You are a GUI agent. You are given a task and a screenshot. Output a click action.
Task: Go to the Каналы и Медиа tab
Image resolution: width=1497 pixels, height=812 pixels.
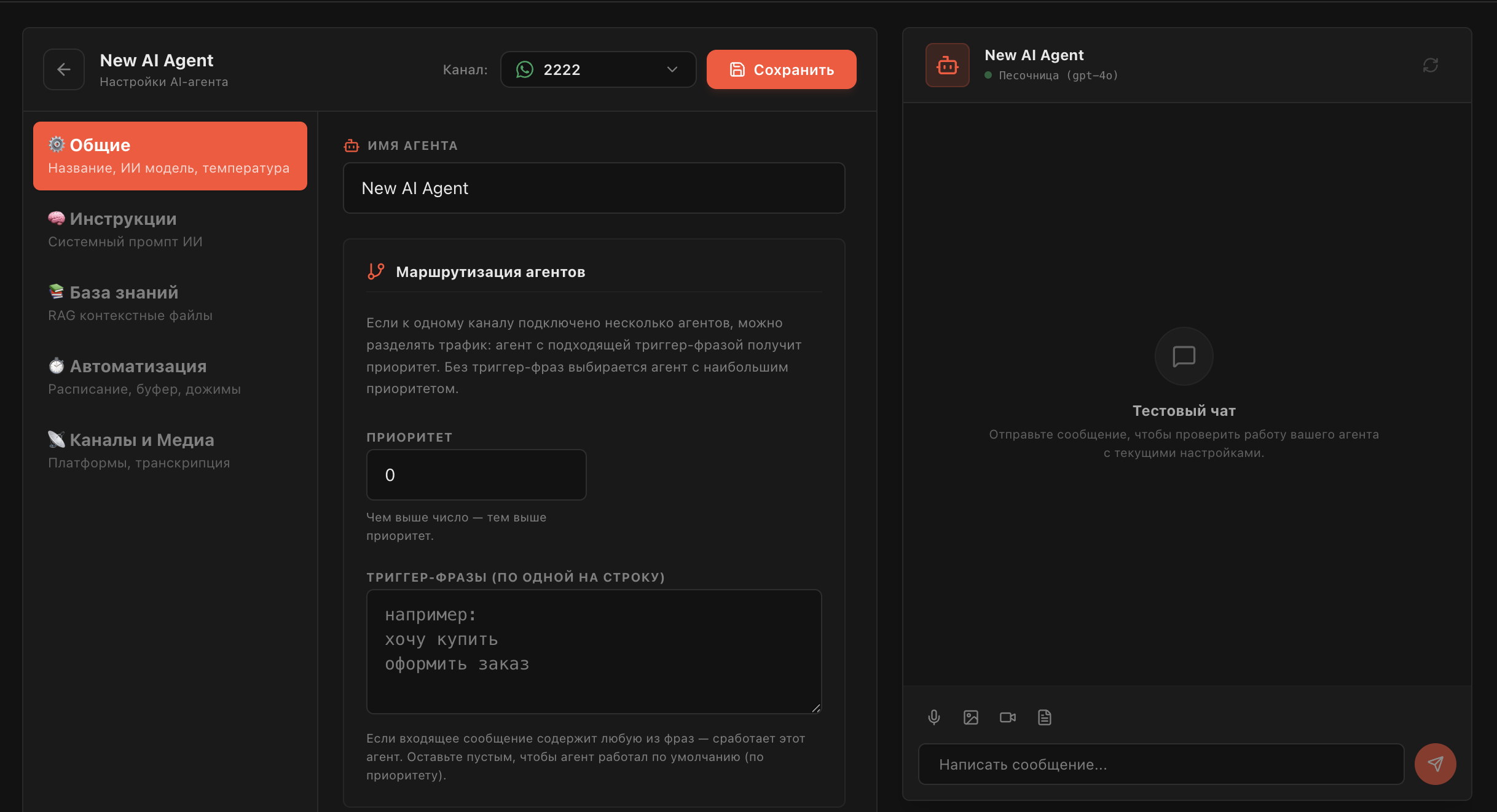(x=170, y=451)
